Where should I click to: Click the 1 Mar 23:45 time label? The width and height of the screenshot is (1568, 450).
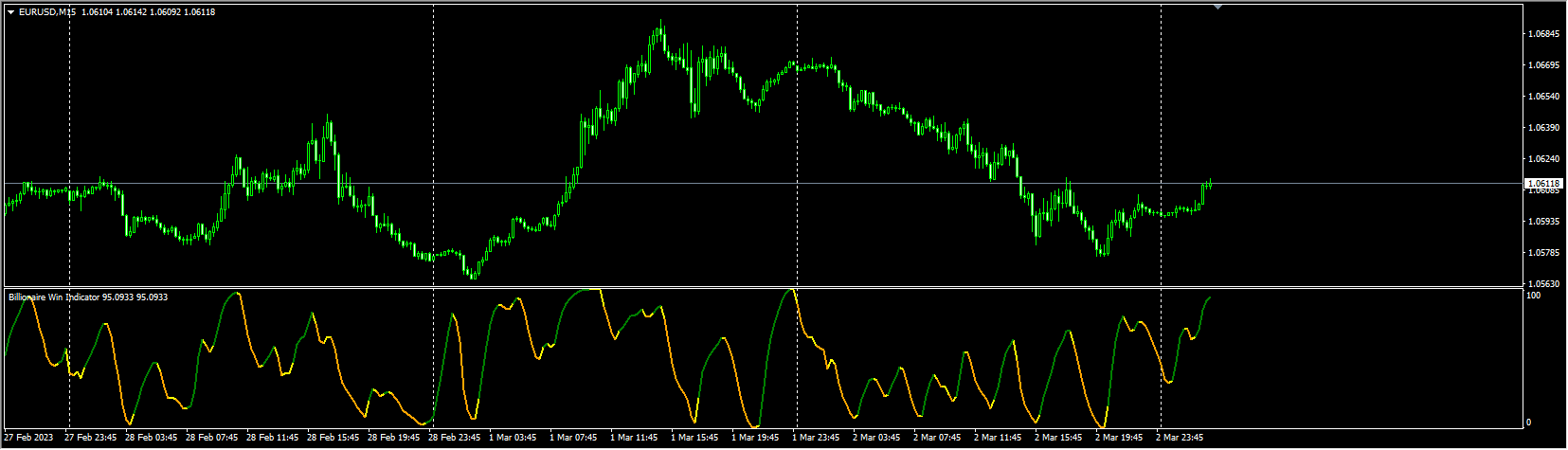(817, 438)
